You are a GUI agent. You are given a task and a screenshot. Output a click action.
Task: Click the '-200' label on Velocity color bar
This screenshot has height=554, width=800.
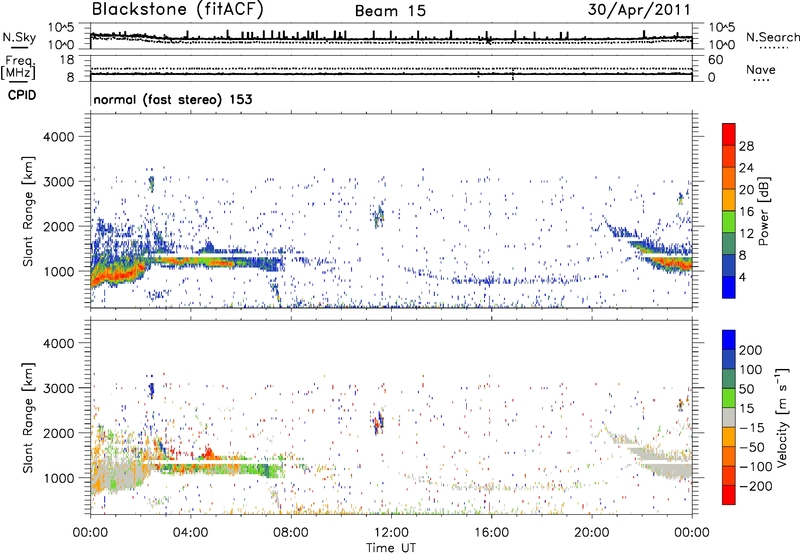[x=755, y=487]
